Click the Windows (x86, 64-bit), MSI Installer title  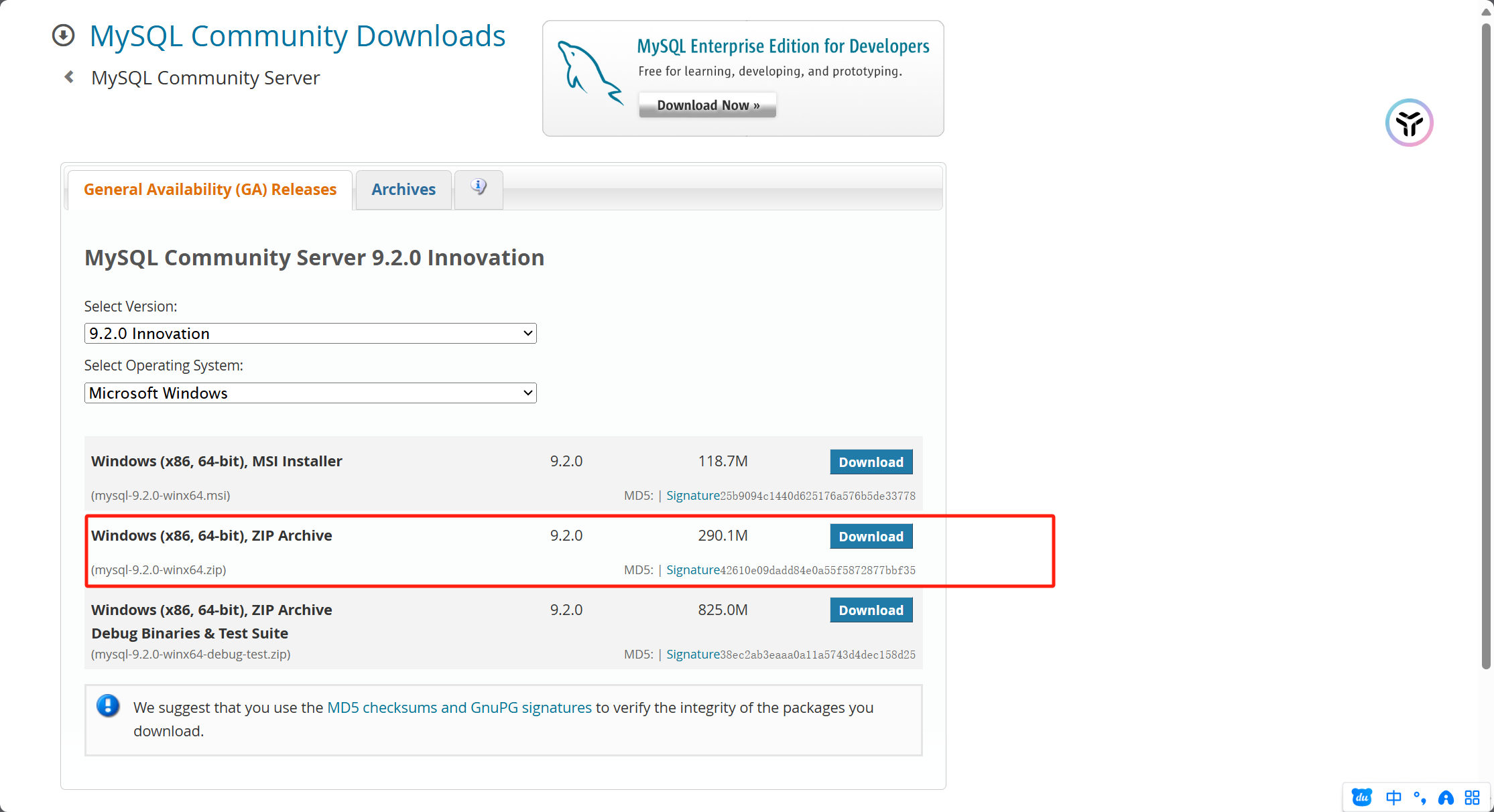(216, 461)
